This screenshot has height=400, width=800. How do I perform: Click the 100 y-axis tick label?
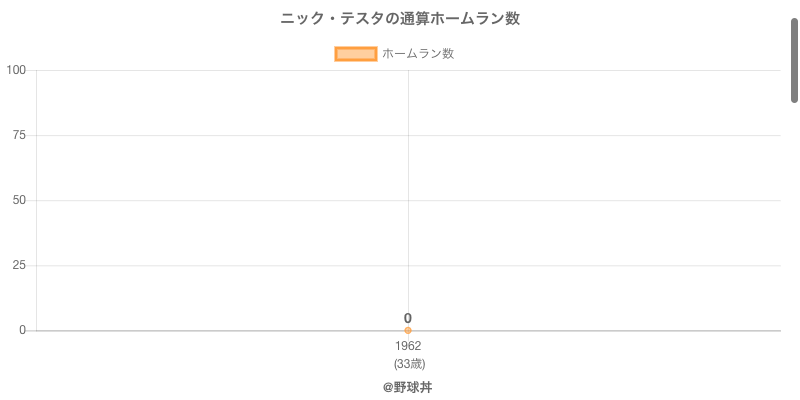16,70
